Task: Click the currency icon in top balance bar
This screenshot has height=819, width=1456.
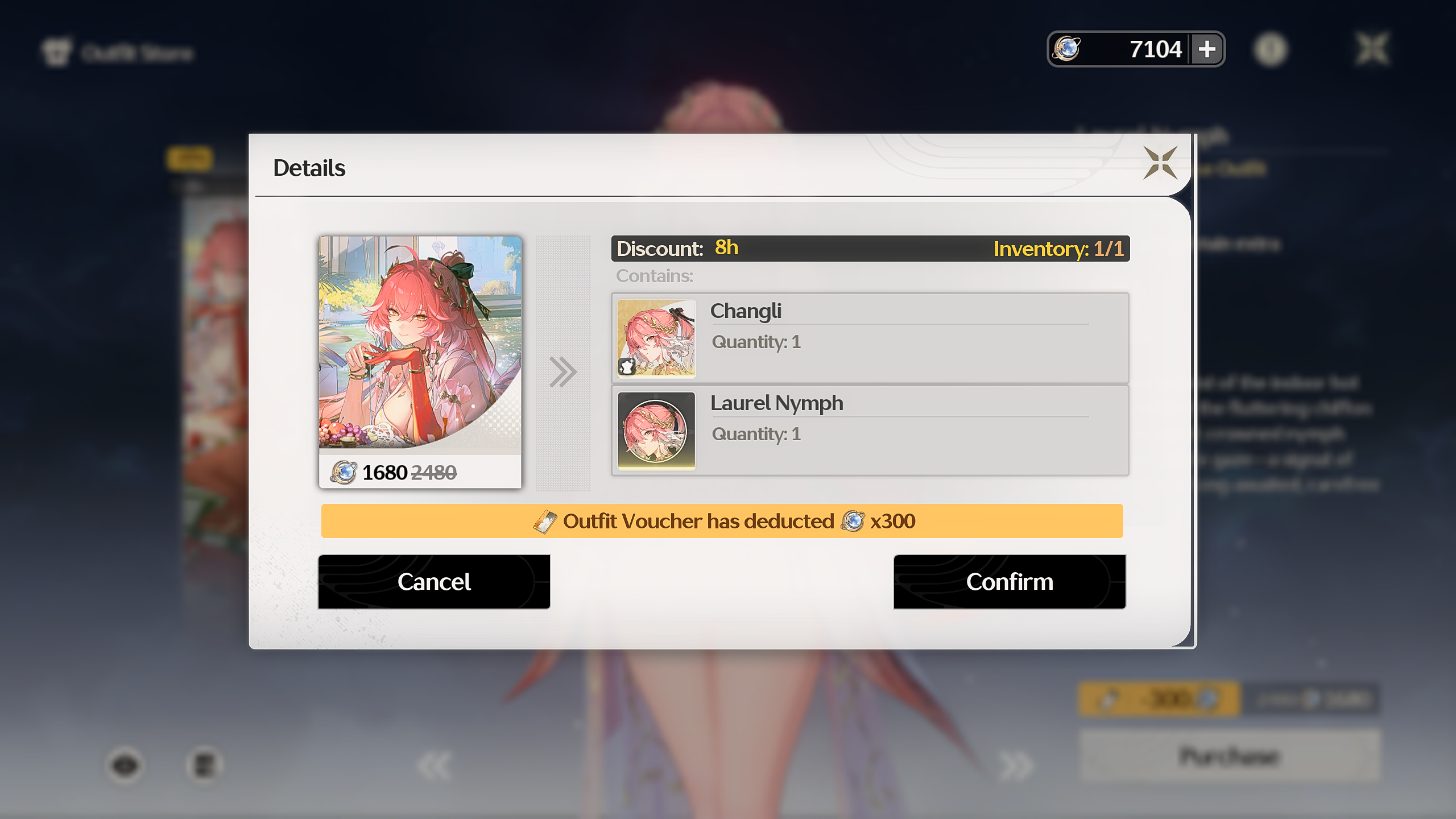Action: [x=1067, y=49]
